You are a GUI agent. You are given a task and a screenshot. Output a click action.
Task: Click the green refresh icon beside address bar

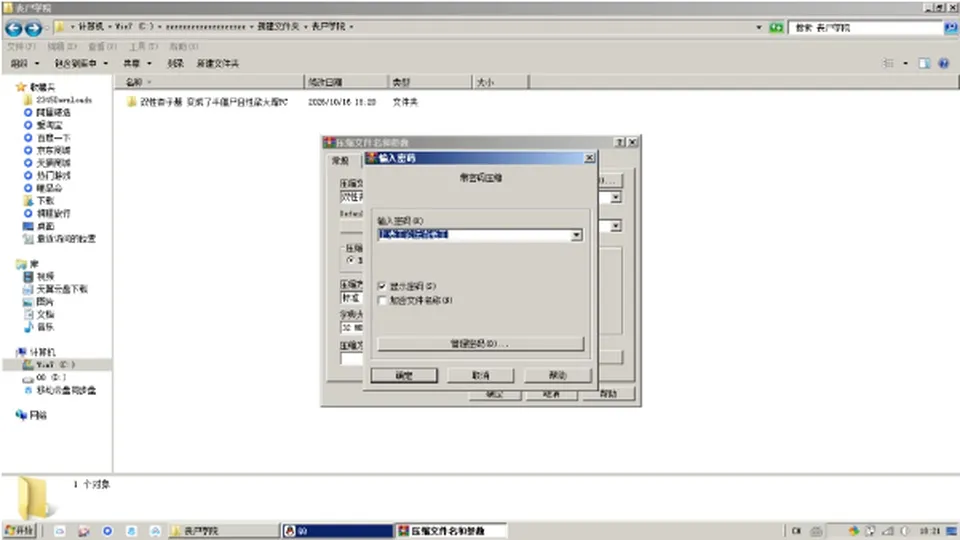pyautogui.click(x=776, y=28)
